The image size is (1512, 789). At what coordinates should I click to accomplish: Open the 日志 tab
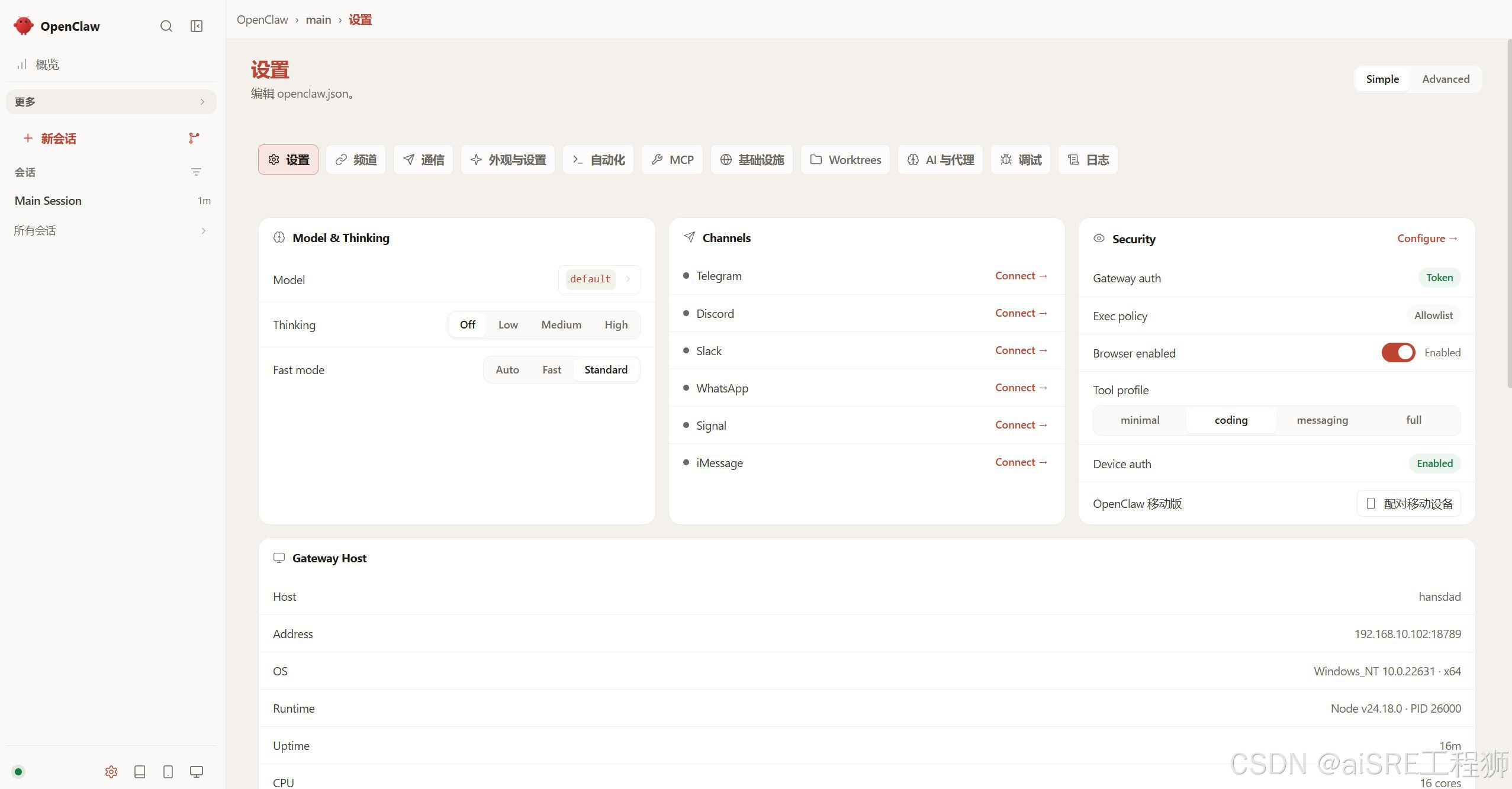coord(1088,160)
